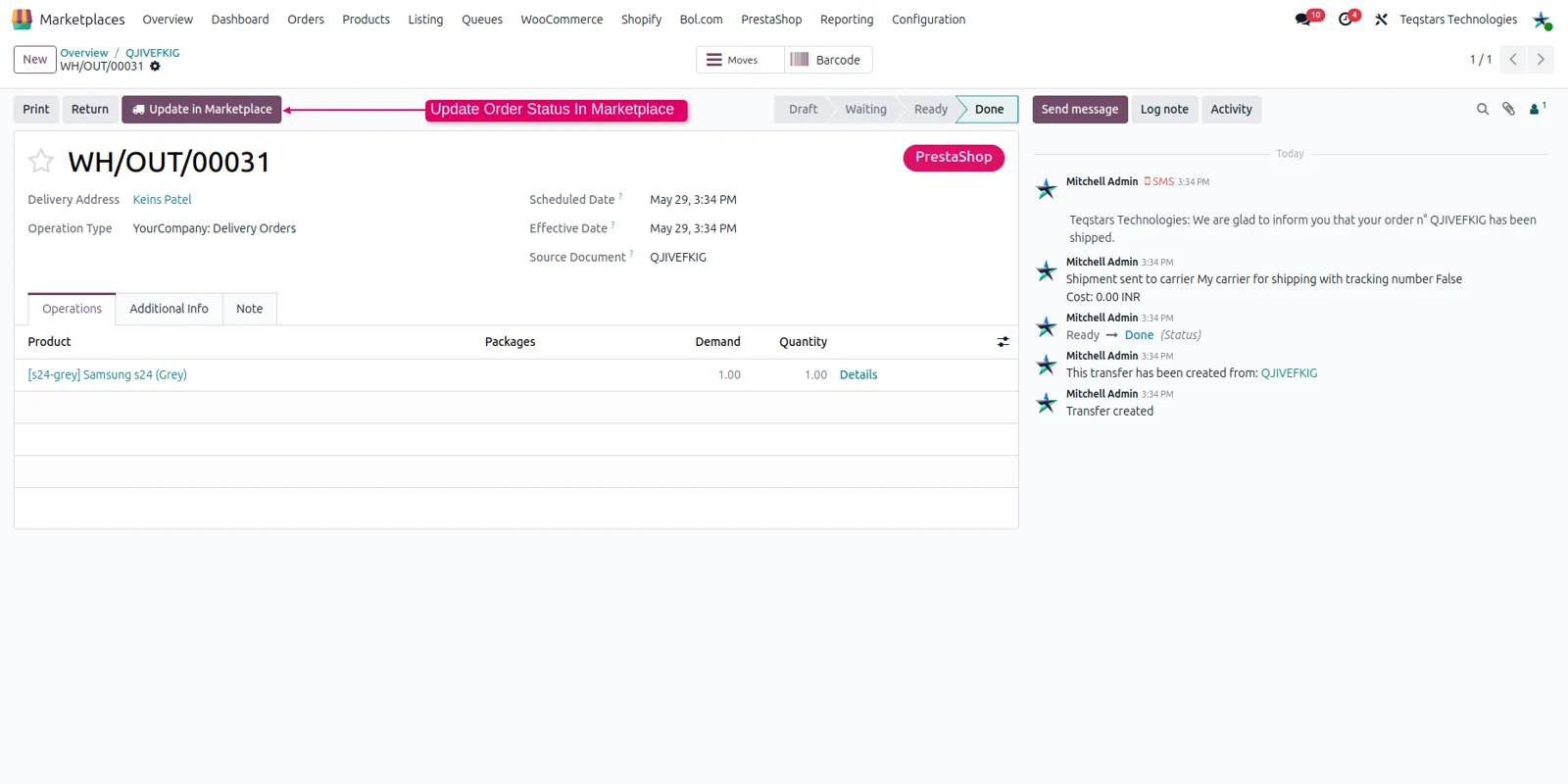
Task: Open Keins Patel delivery address link
Action: pyautogui.click(x=162, y=200)
